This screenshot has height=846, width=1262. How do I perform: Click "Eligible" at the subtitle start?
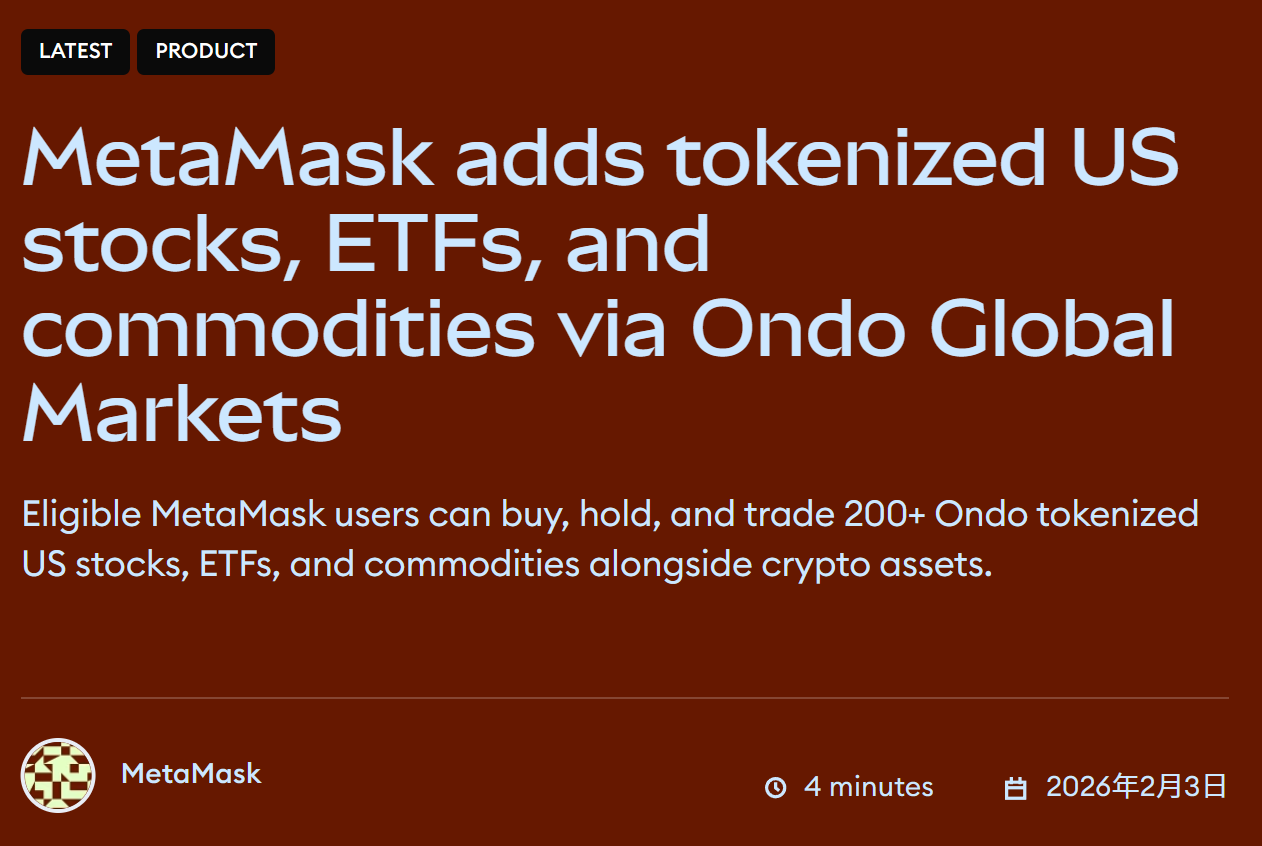coord(81,515)
